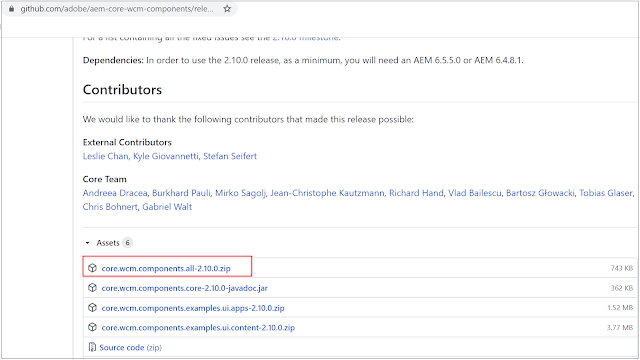This screenshot has width=640, height=360.
Task: Download core.wcm.components.all-2.10.0.zip
Action: 166,269
